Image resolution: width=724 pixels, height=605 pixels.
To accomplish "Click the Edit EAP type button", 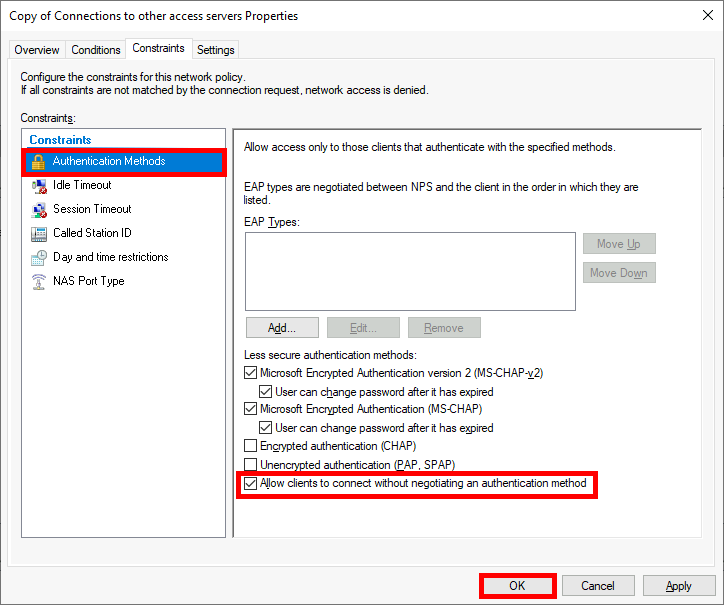I will click(x=363, y=328).
